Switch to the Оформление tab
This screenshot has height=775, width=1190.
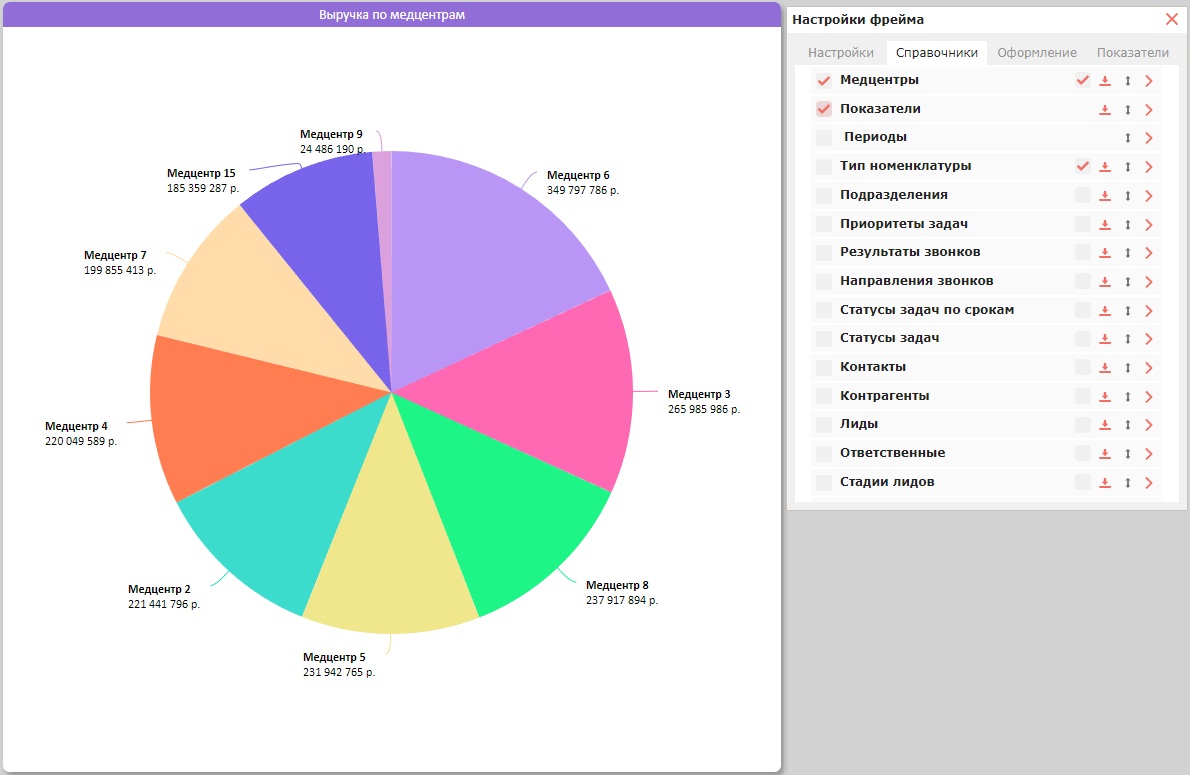(x=1037, y=52)
